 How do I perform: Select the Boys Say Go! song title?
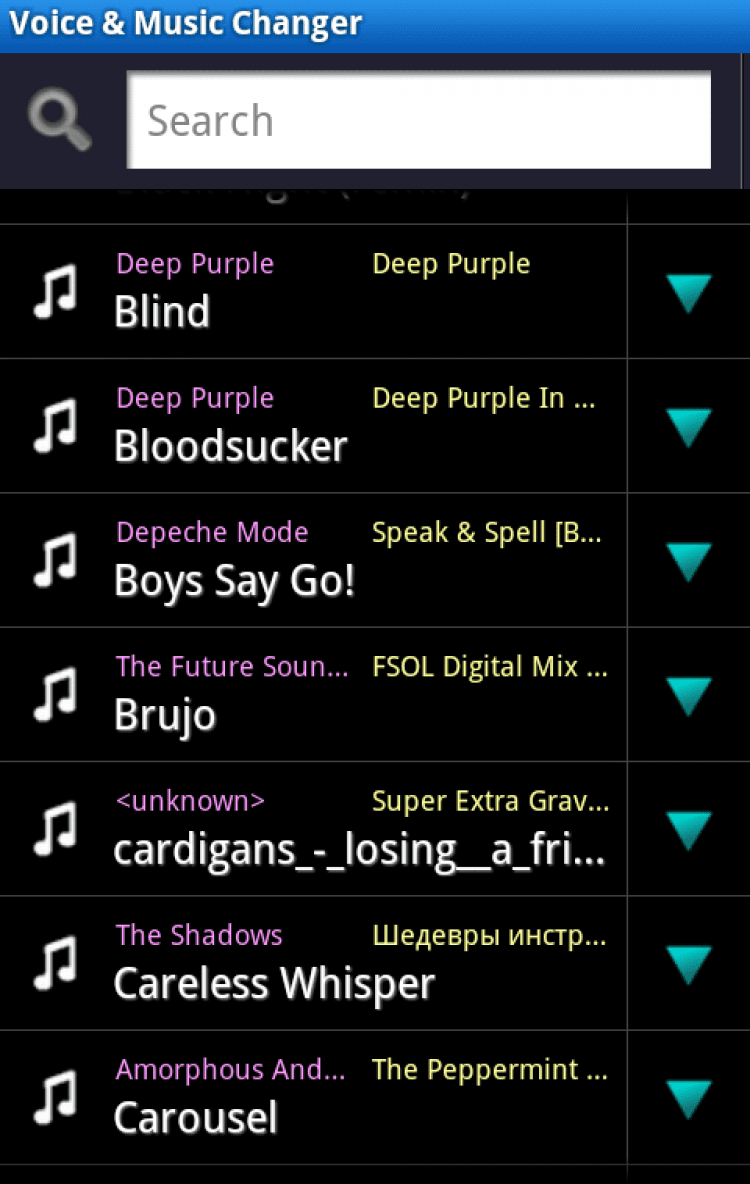click(x=234, y=581)
